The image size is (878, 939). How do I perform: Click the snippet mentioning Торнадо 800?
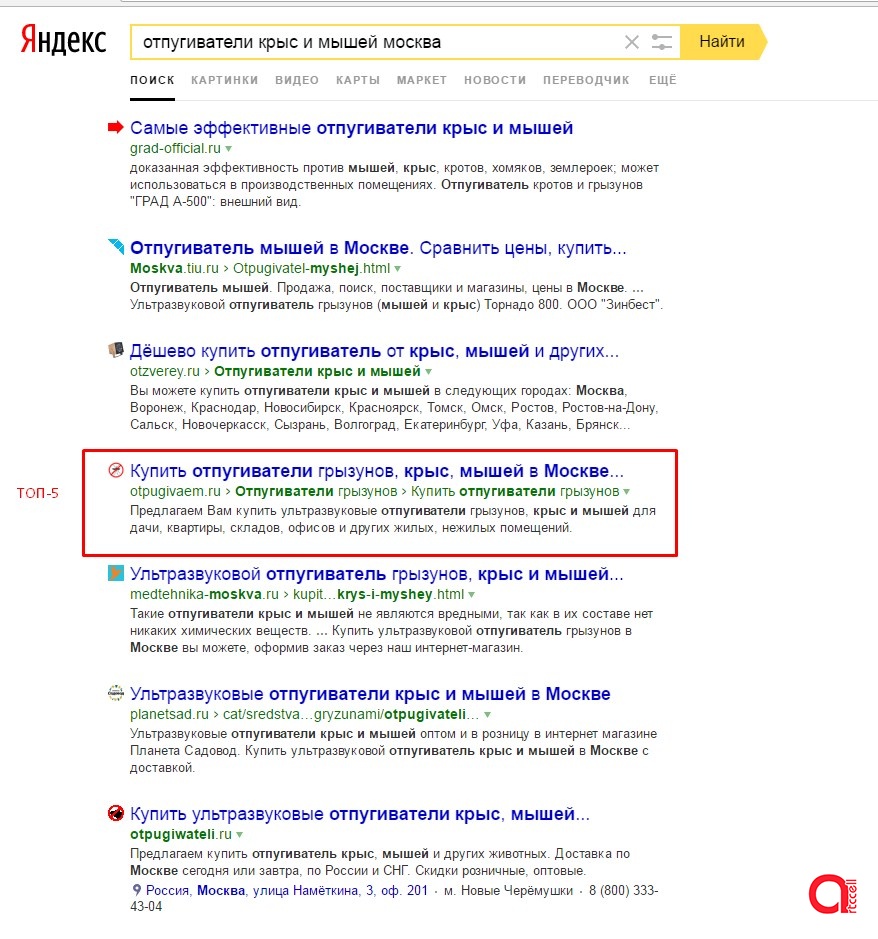396,296
